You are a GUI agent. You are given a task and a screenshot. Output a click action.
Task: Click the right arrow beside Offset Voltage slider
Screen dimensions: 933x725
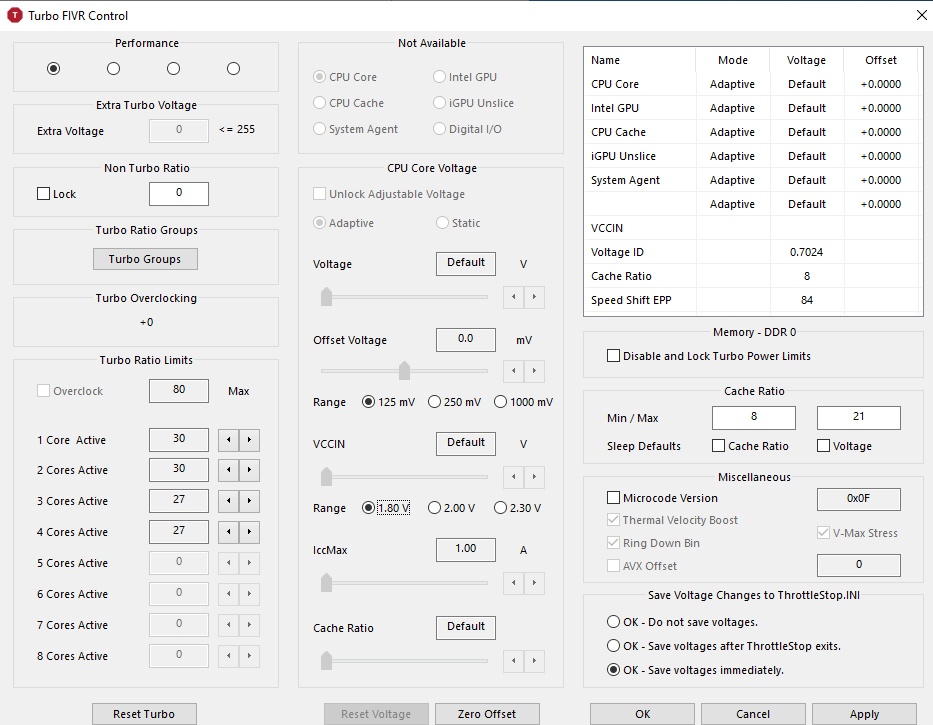click(x=535, y=371)
